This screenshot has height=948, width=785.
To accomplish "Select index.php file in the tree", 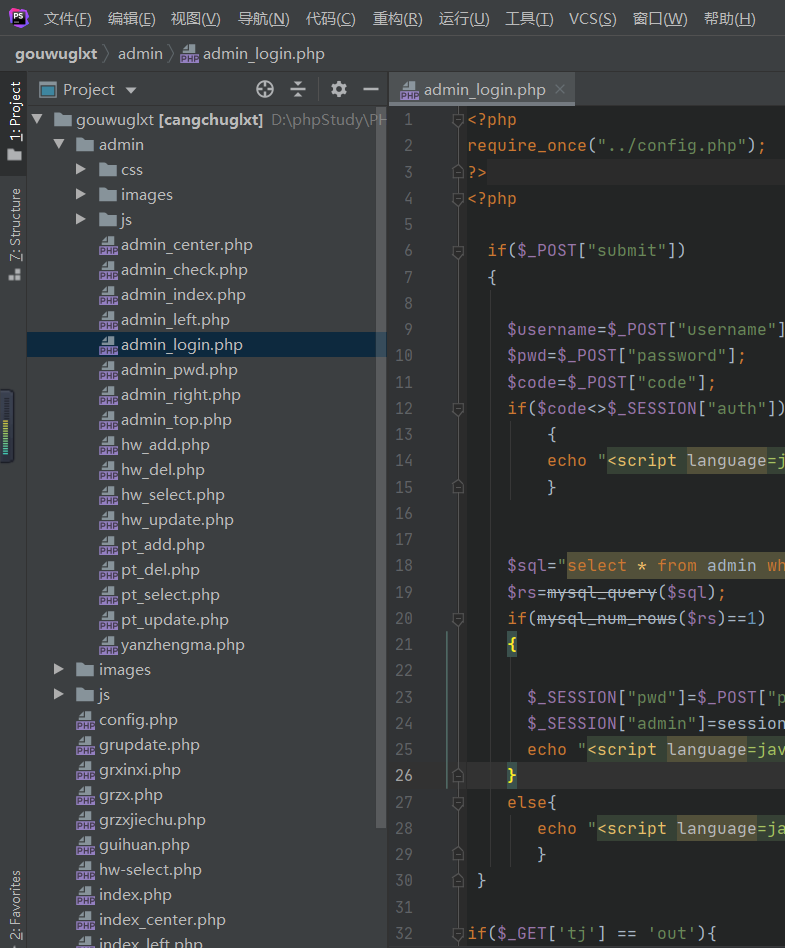I will point(135,895).
